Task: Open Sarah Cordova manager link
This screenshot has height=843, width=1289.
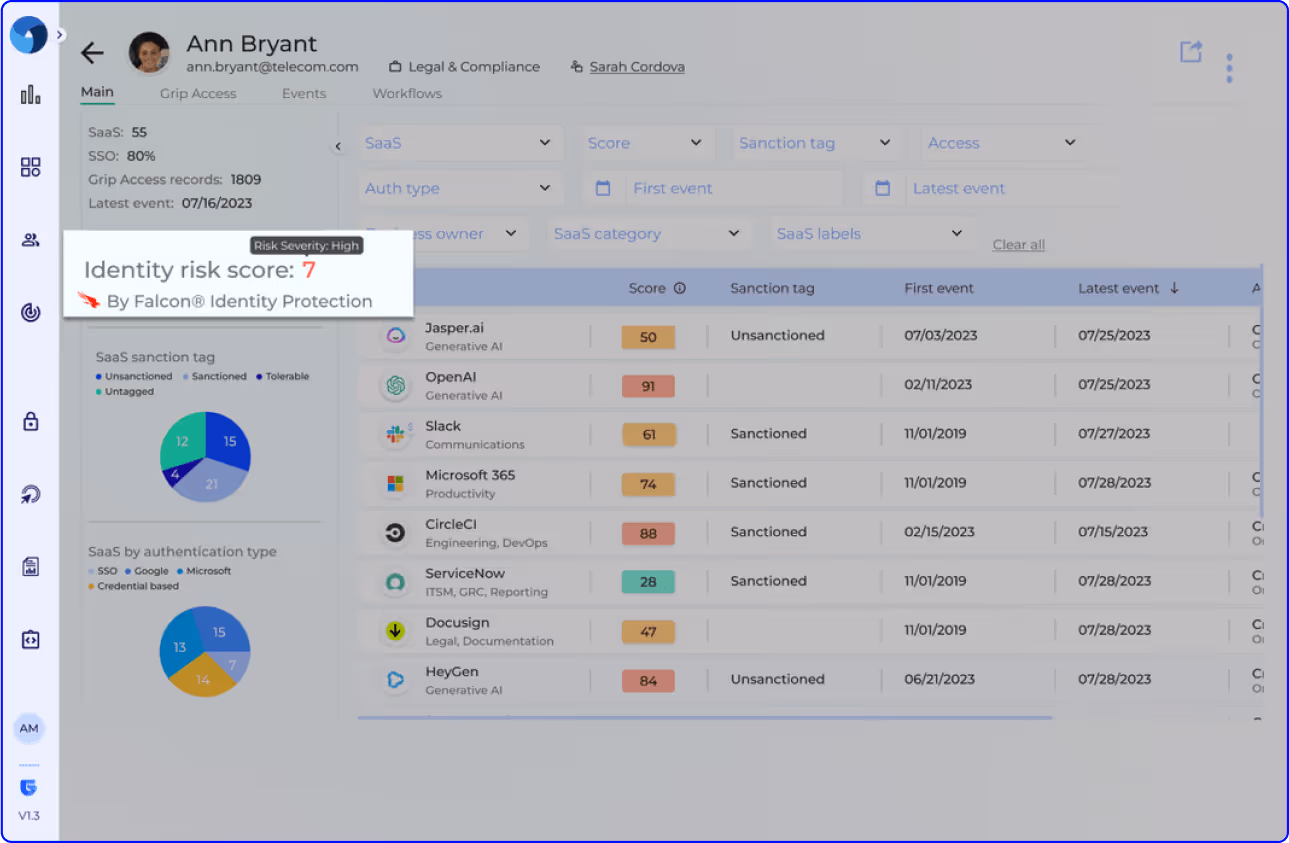Action: point(637,67)
